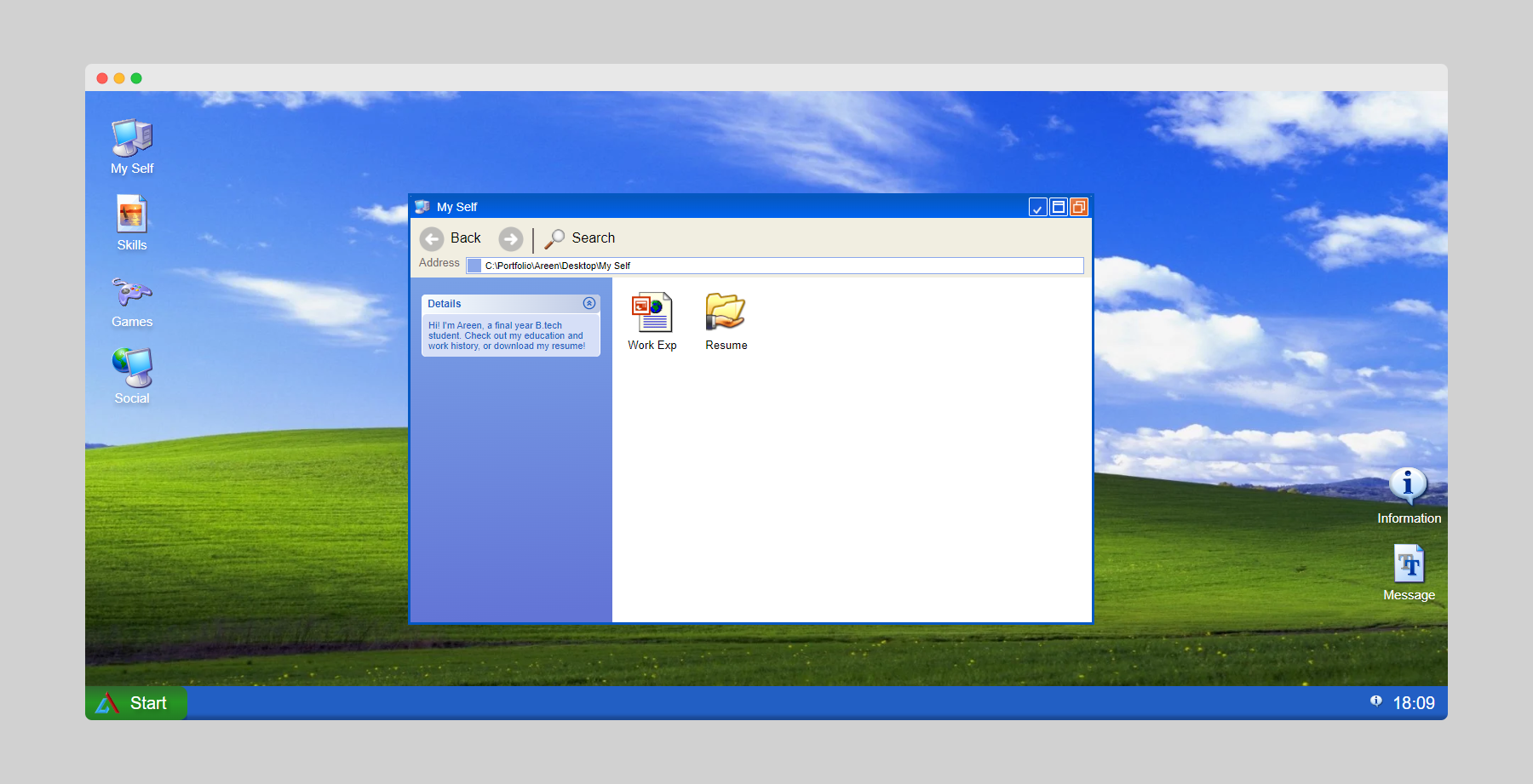1533x784 pixels.
Task: Open the Resume folder icon
Action: (726, 321)
